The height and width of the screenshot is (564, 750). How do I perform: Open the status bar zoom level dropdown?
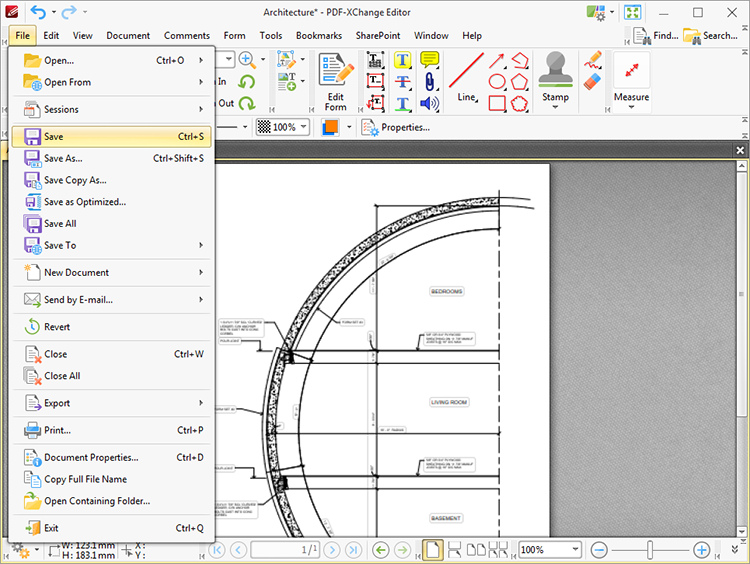point(575,550)
